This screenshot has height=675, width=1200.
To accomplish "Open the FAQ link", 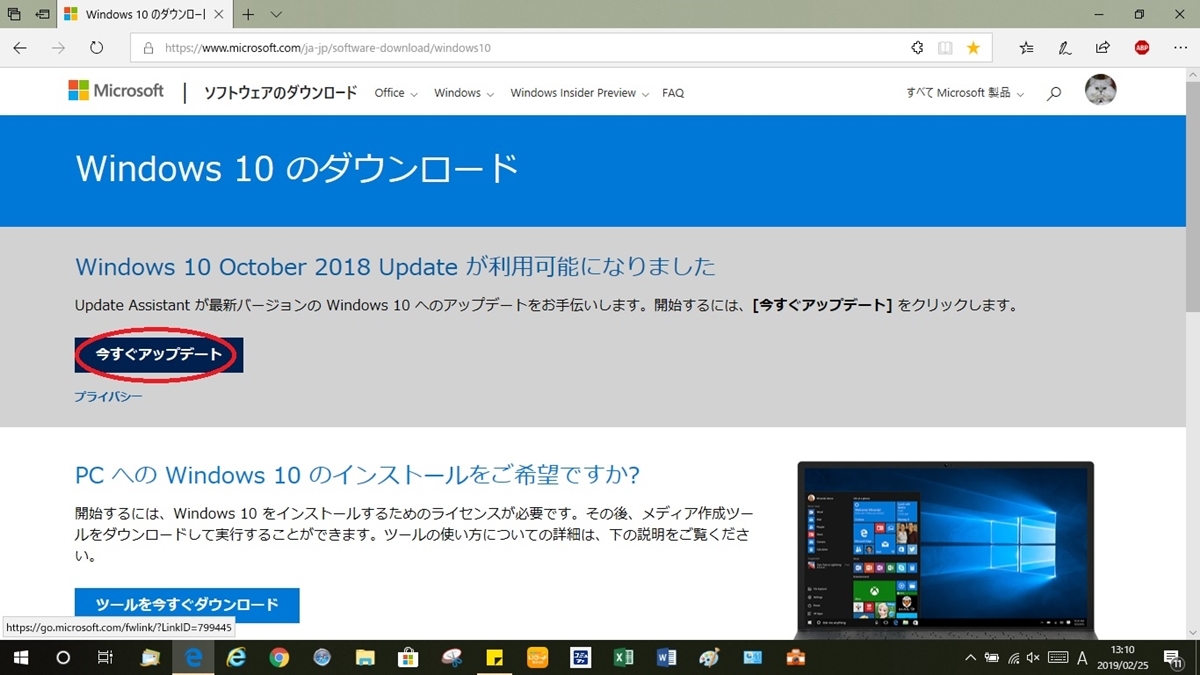I will (673, 93).
